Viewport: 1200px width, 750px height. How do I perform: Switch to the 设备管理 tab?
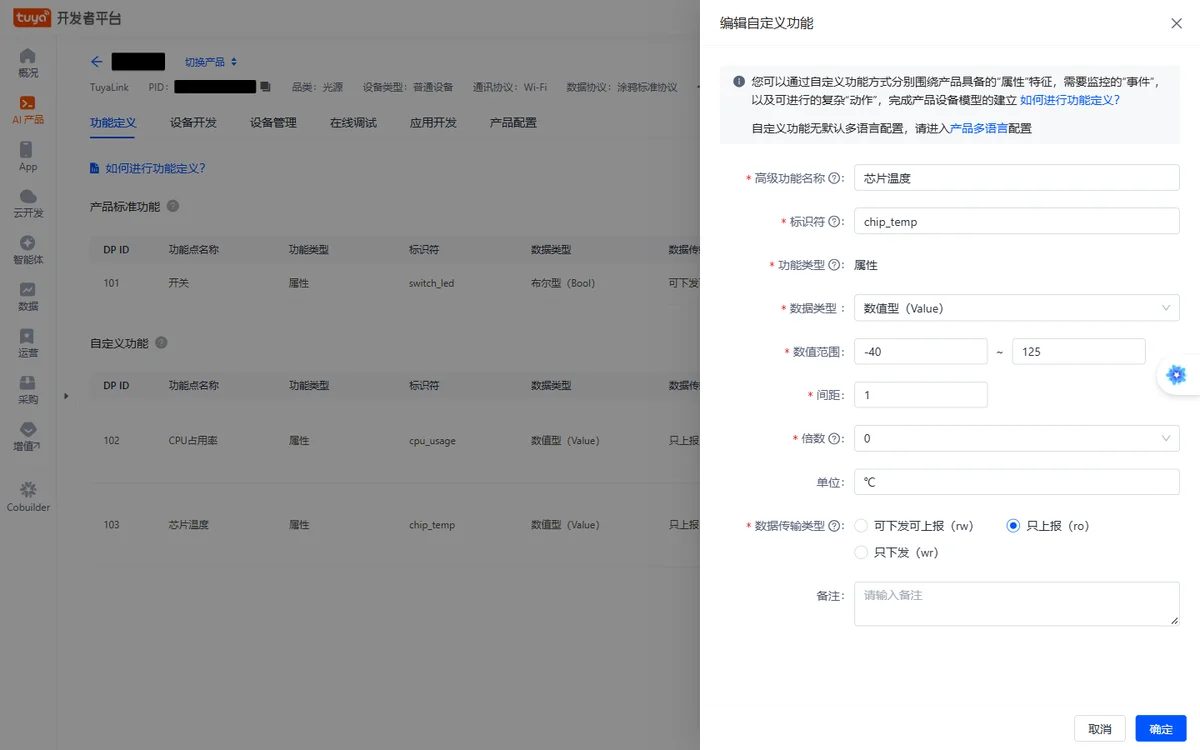pyautogui.click(x=273, y=123)
